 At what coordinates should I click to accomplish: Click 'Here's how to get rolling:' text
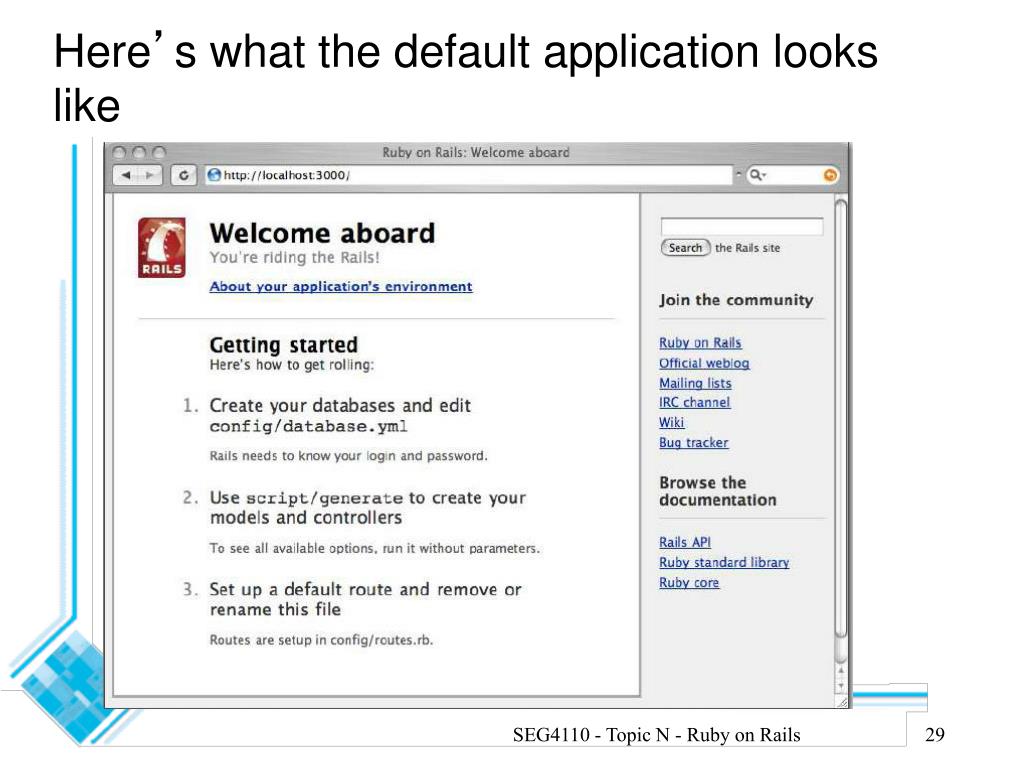tap(291, 365)
